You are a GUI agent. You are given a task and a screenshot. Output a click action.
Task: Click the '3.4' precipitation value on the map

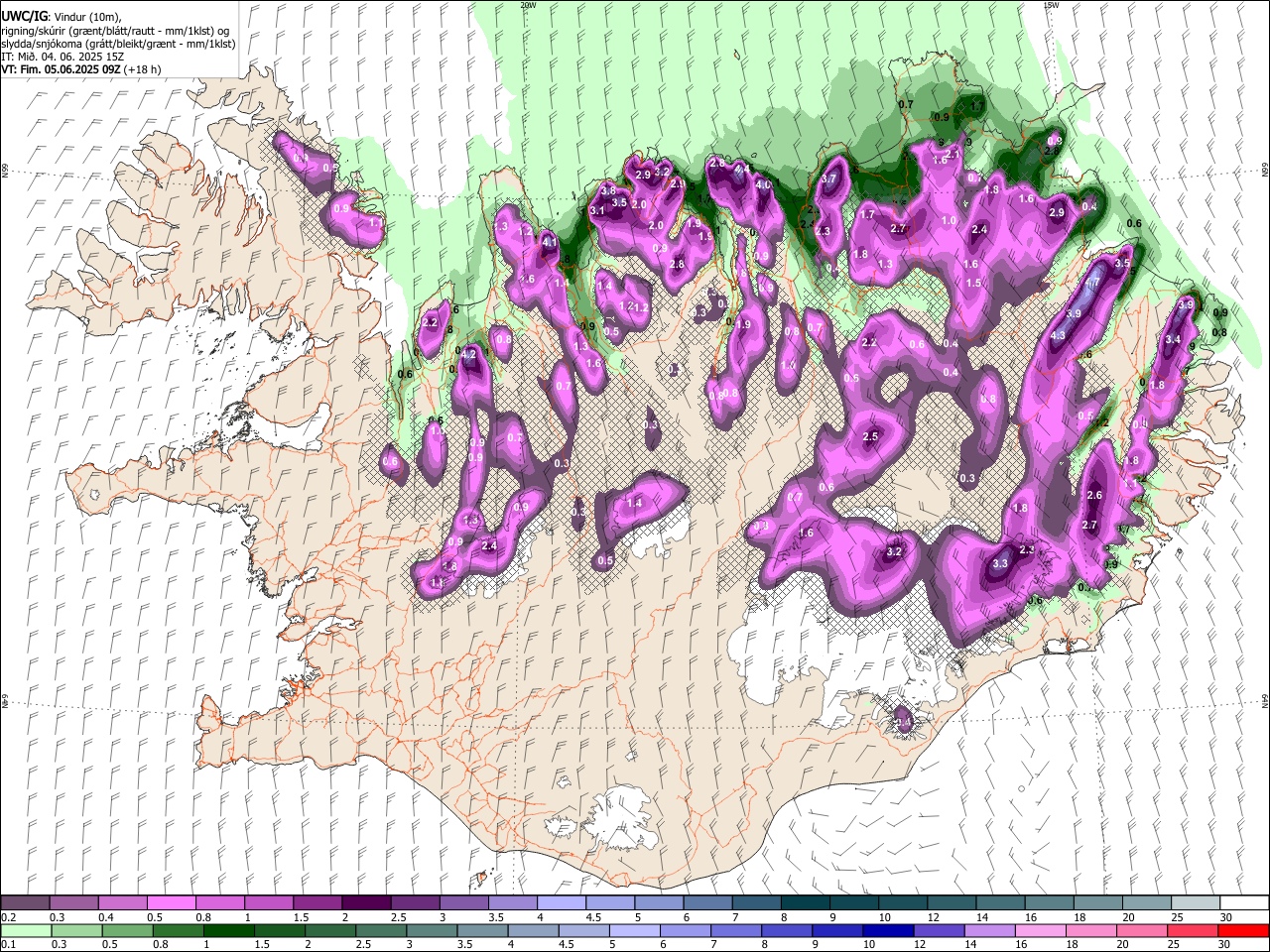[1173, 340]
